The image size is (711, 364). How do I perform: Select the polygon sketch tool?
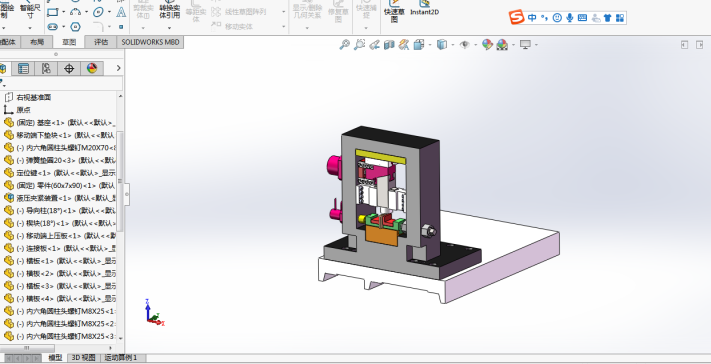point(76,27)
